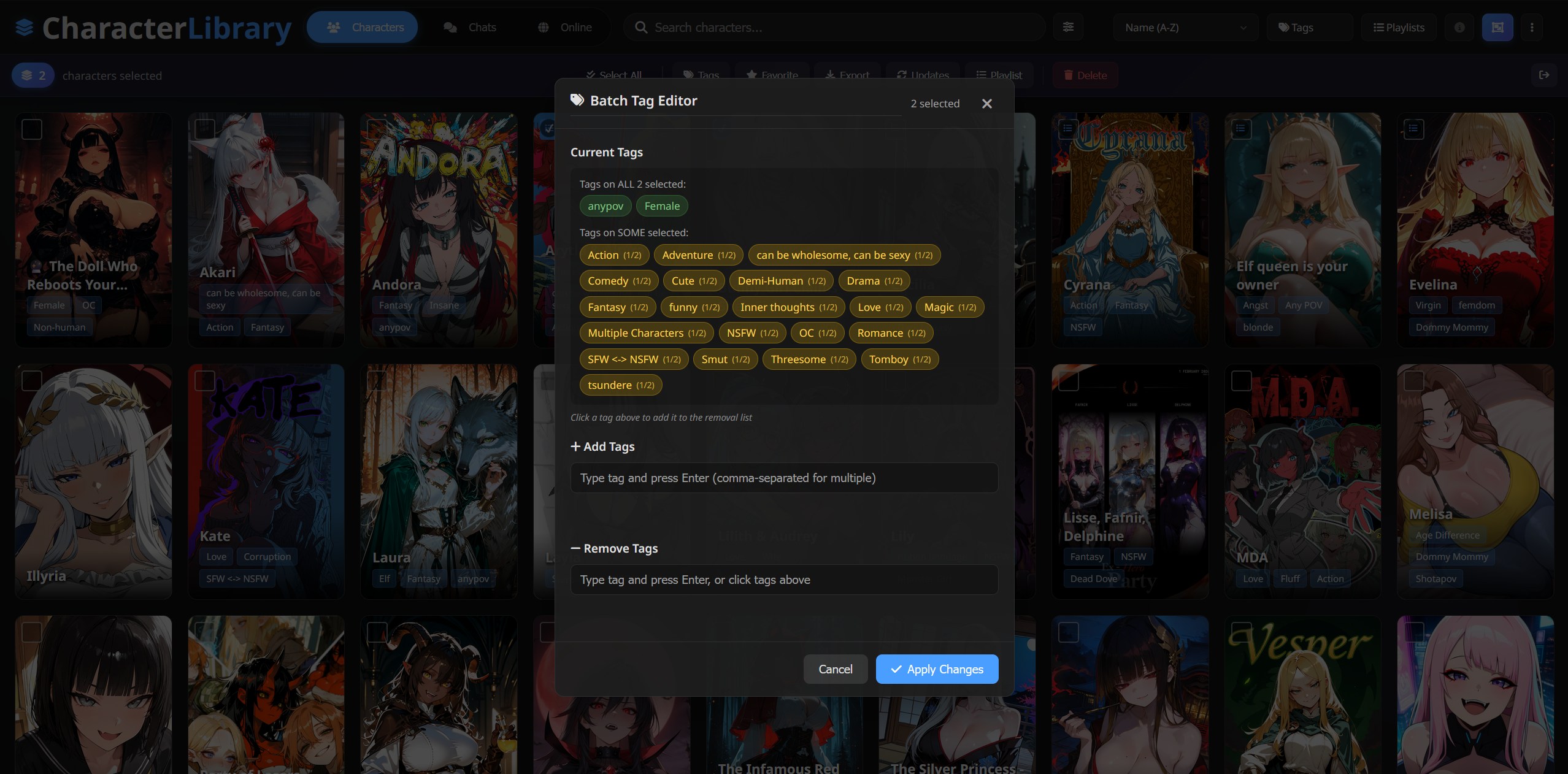Click the green Female tag chip
1568x774 pixels.
662,206
